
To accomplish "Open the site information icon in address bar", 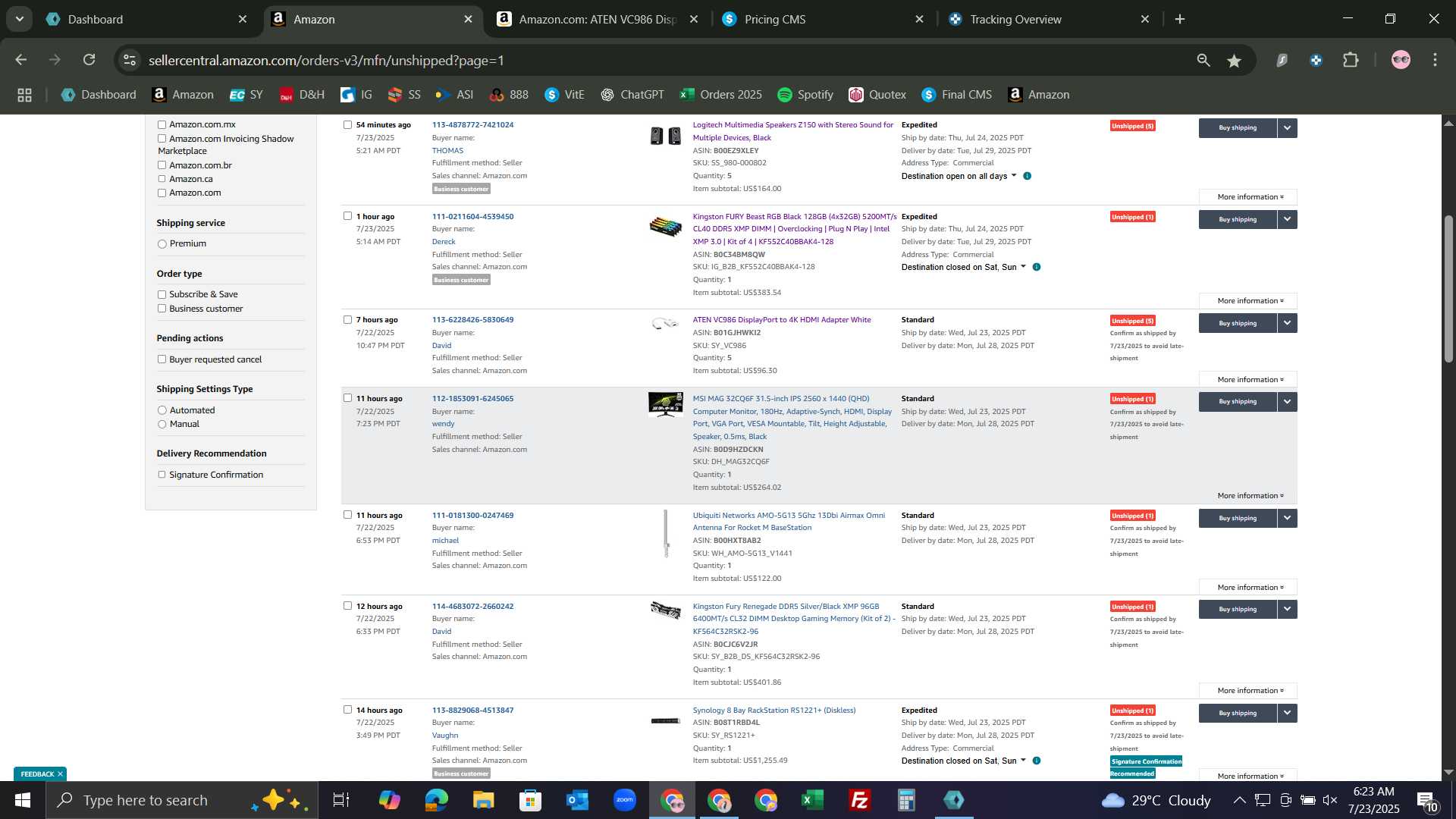I will click(130, 60).
